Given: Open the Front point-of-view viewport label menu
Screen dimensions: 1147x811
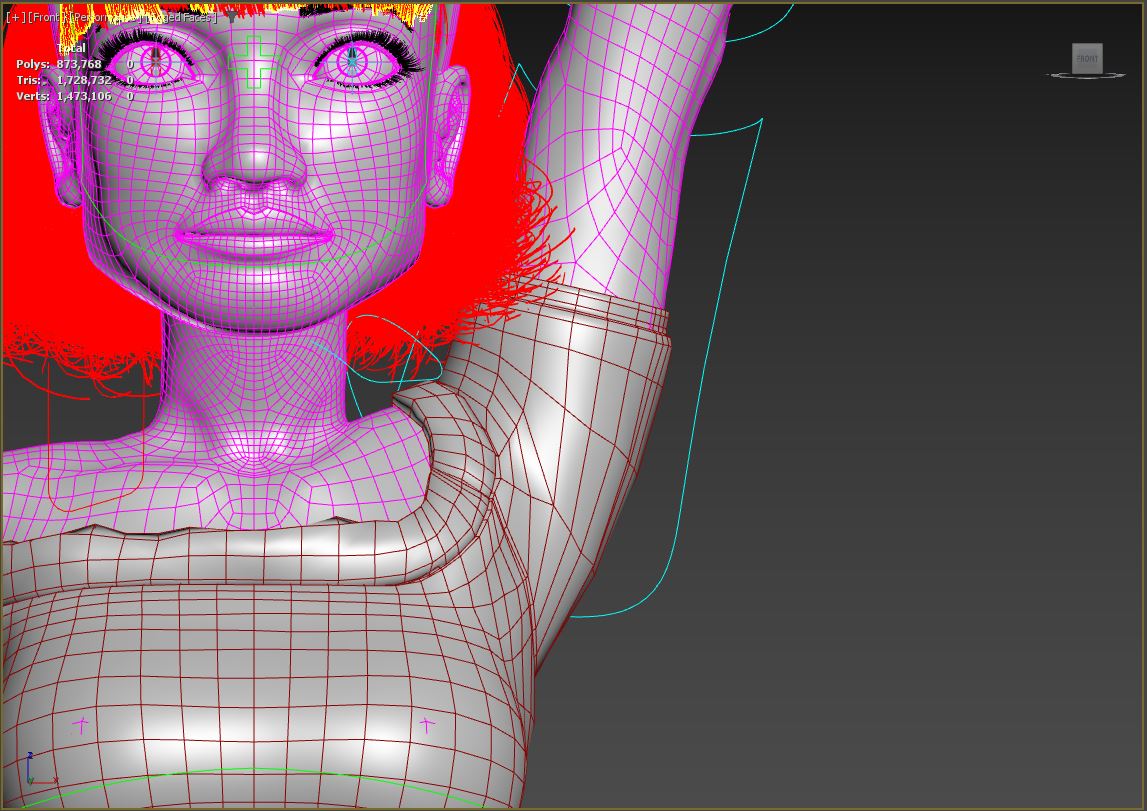Looking at the screenshot, I should tap(47, 16).
